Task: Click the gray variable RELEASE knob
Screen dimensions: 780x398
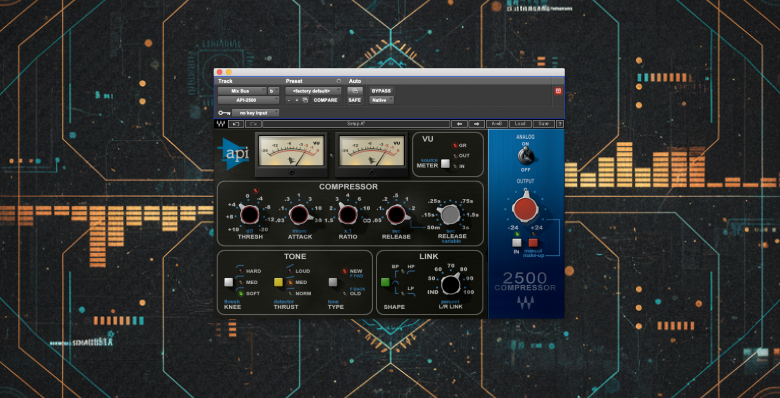Action: coord(450,214)
